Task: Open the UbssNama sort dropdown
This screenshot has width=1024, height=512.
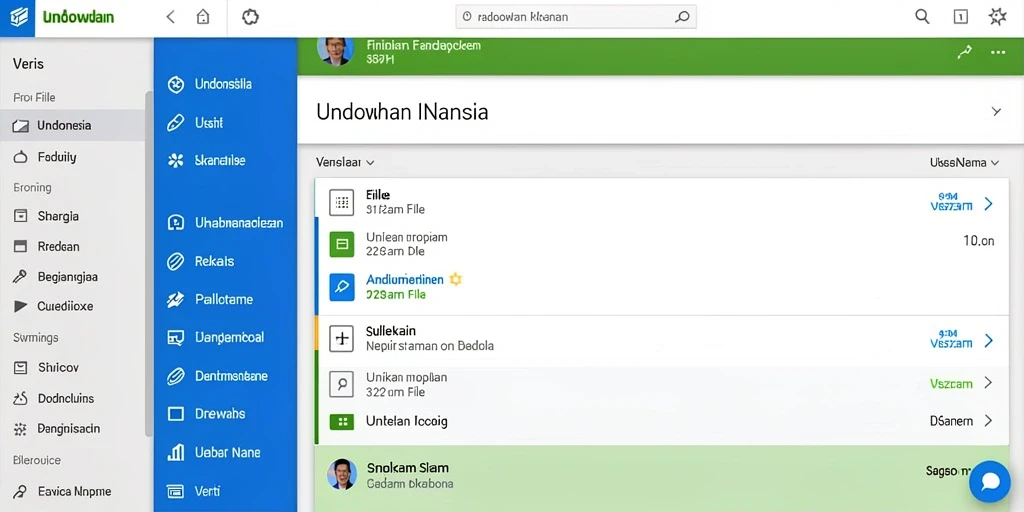Action: (964, 163)
